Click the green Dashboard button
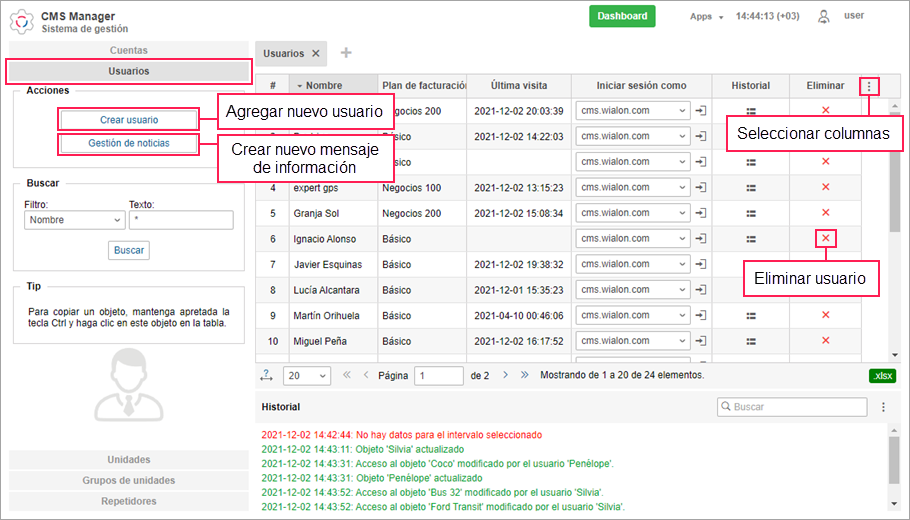Viewport: 910px width, 520px height. pos(622,16)
